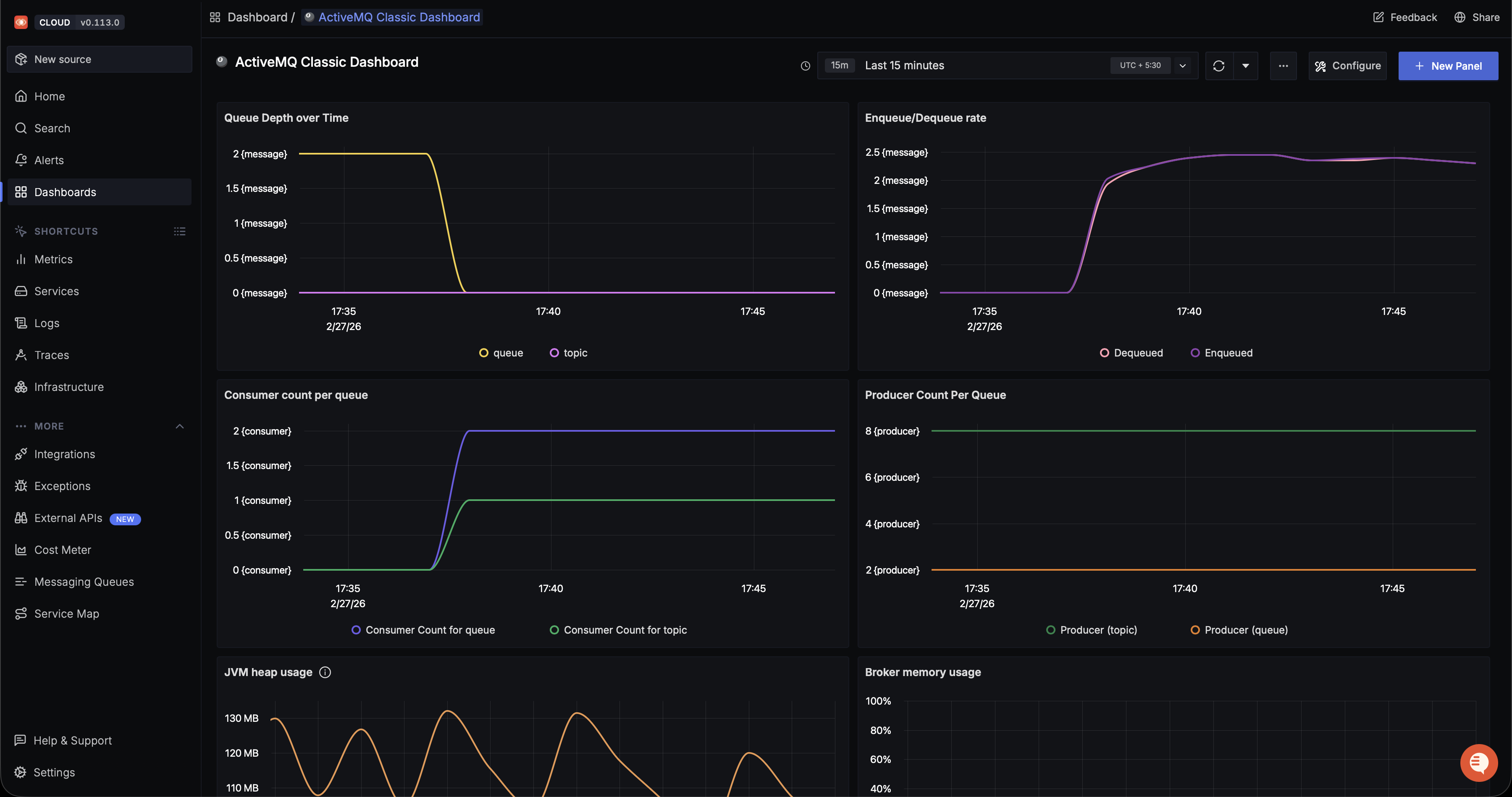Click the Configure button
Image resolution: width=1512 pixels, height=797 pixels.
click(1347, 66)
